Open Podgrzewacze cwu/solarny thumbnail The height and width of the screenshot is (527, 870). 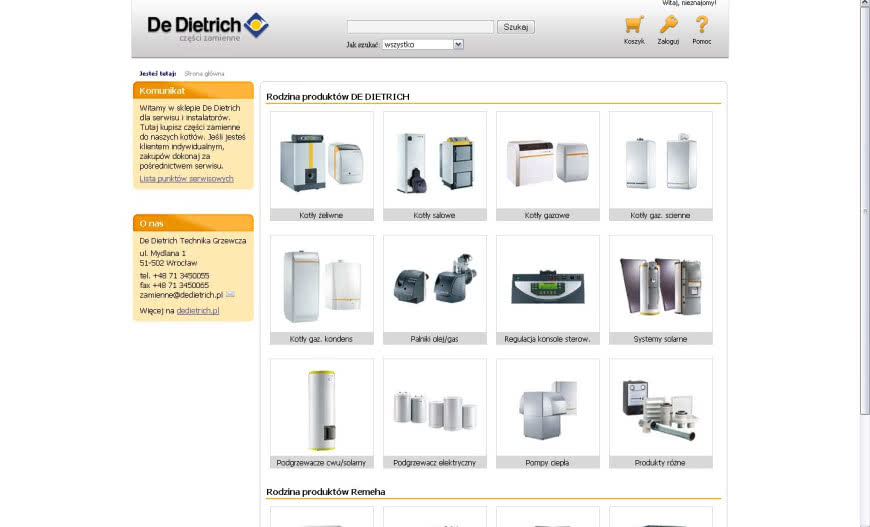(x=322, y=413)
